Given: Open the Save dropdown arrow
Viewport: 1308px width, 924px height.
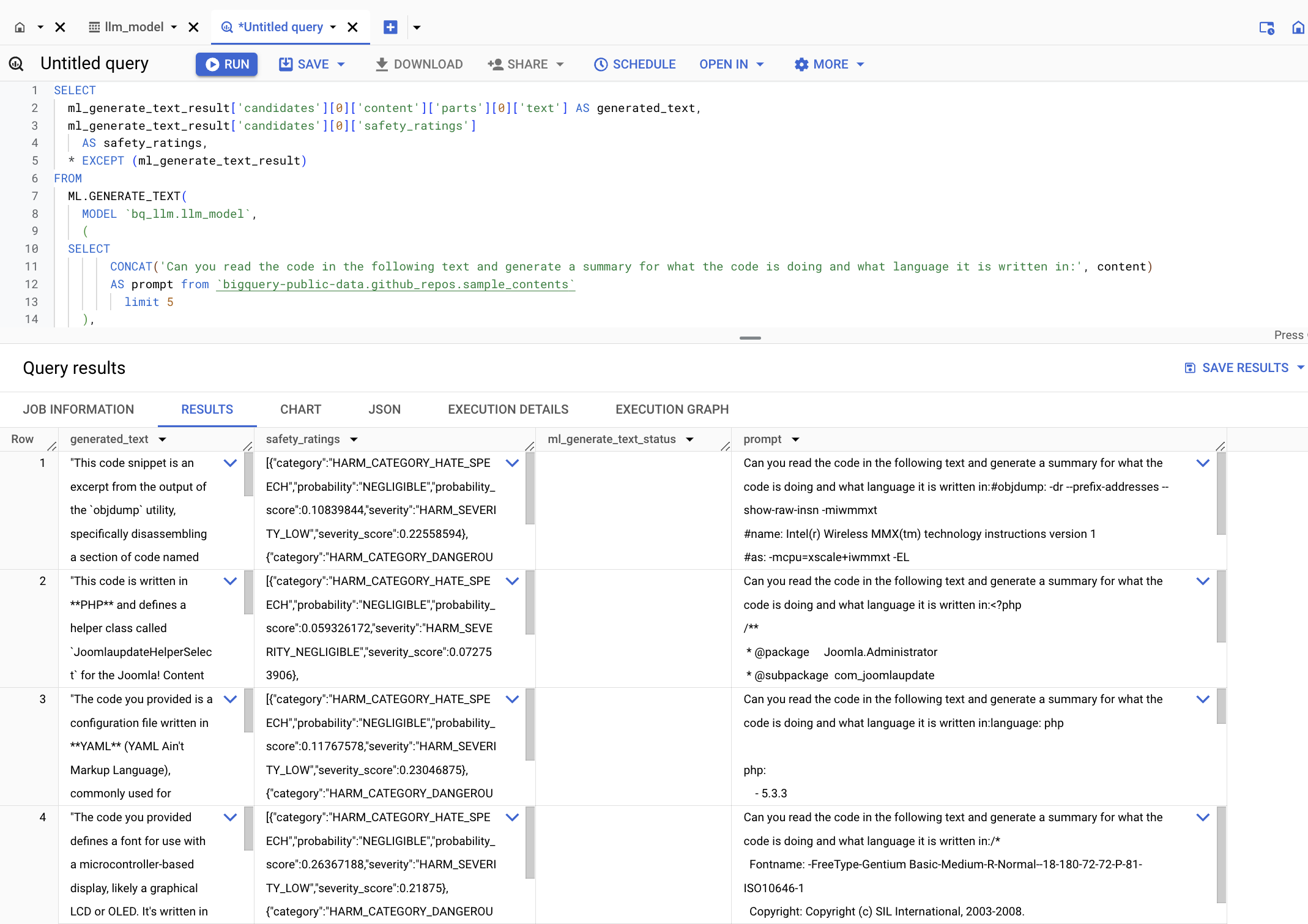Looking at the screenshot, I should 341,64.
